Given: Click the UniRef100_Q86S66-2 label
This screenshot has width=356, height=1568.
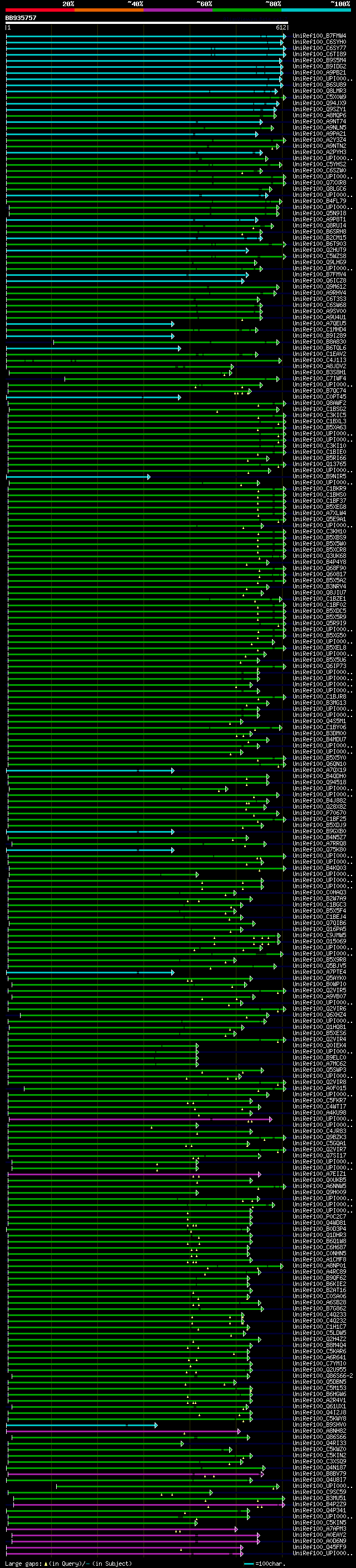Looking at the screenshot, I should point(323,1376).
